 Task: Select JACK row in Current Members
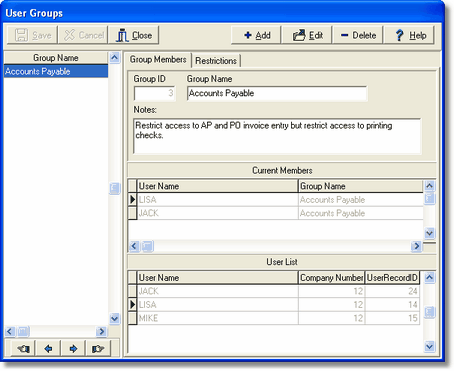click(276, 213)
